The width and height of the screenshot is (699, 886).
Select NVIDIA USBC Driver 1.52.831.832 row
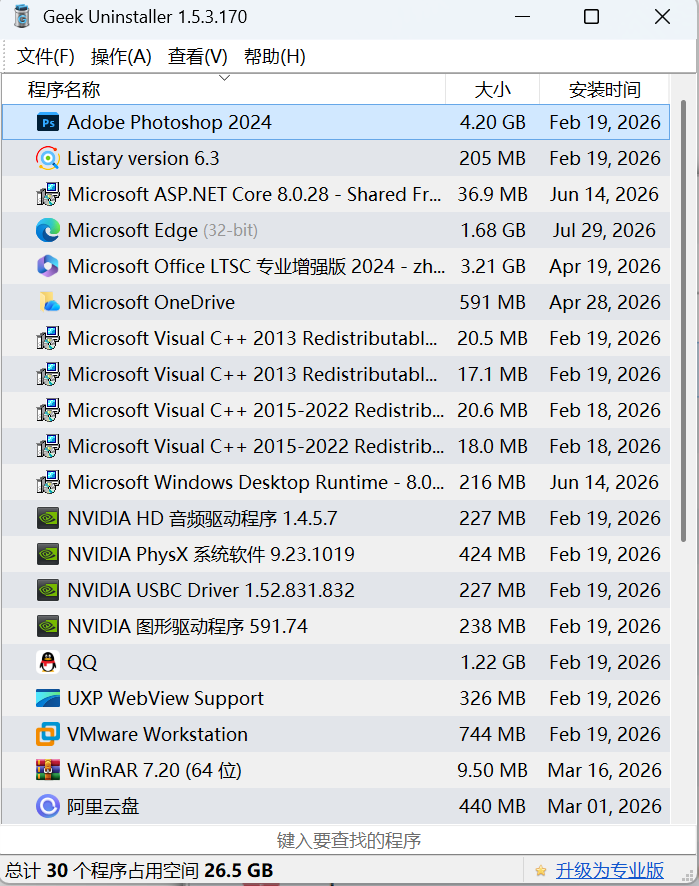click(x=211, y=590)
